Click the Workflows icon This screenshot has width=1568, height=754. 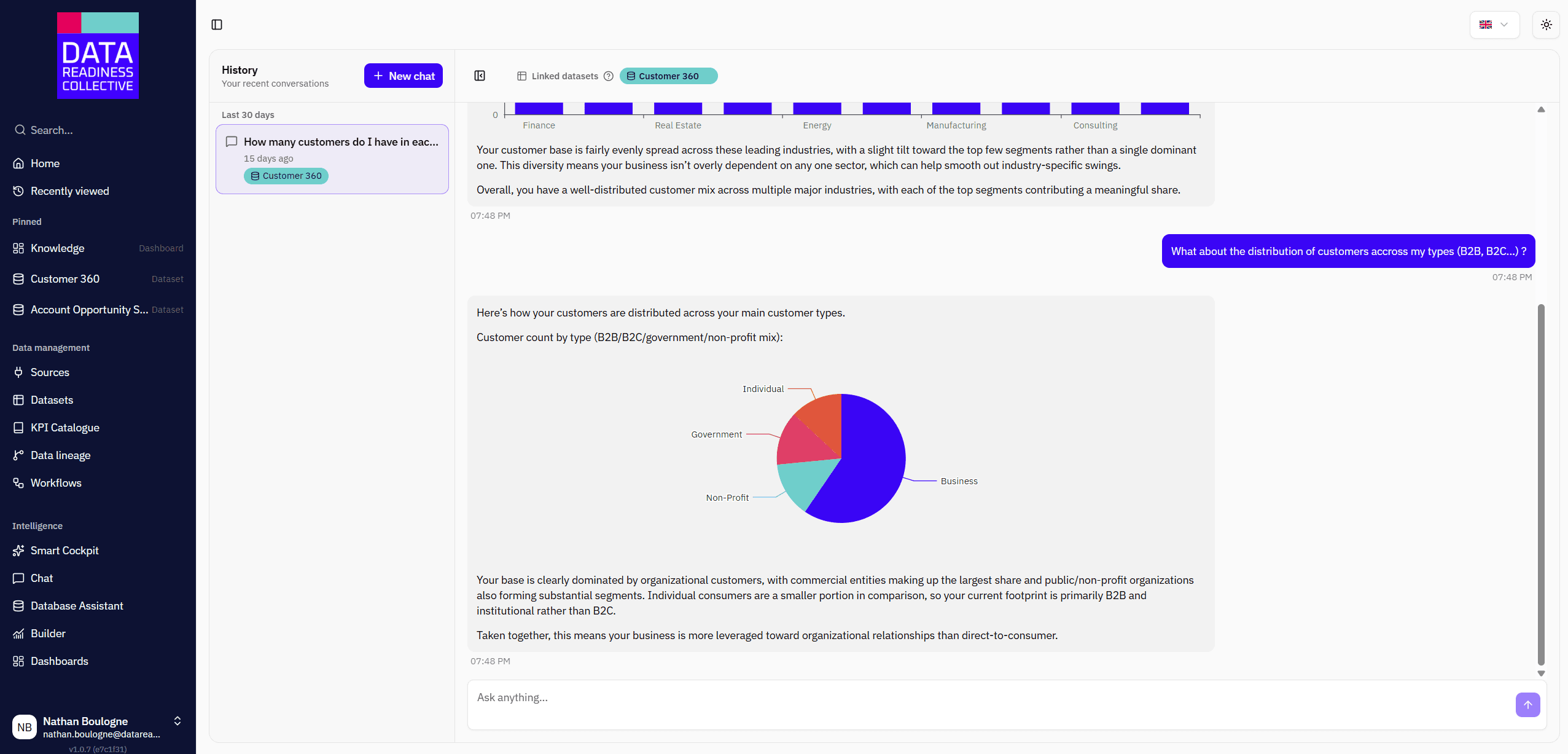coord(18,483)
